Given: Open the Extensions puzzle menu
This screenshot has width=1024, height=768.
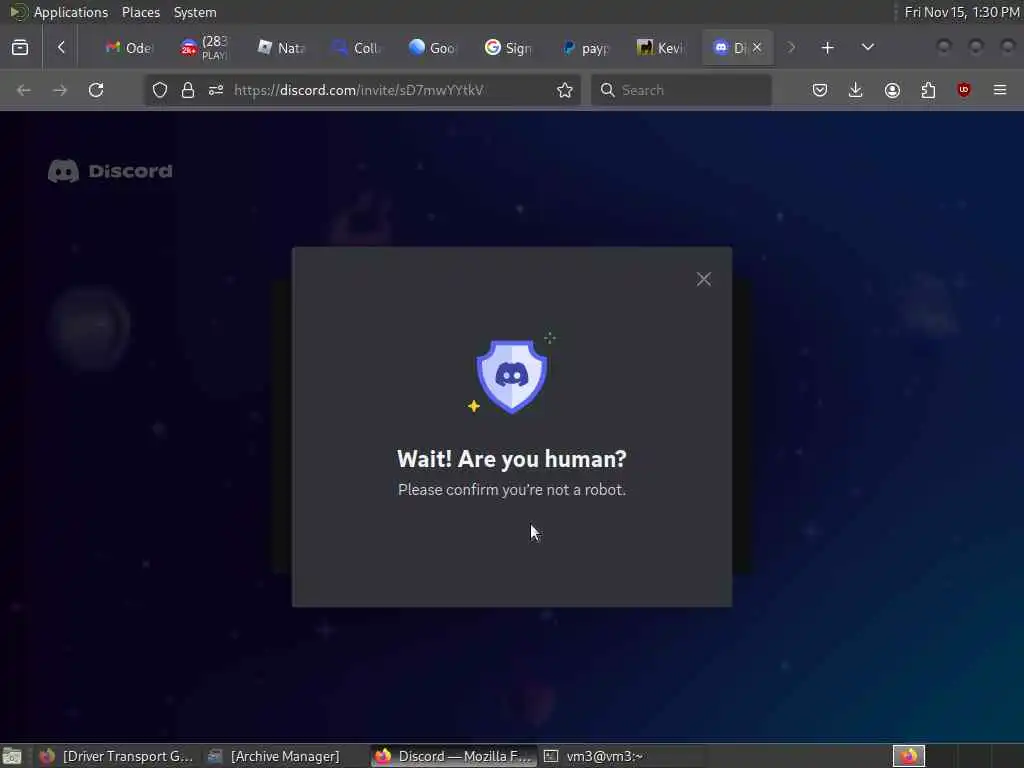Looking at the screenshot, I should click(x=928, y=90).
